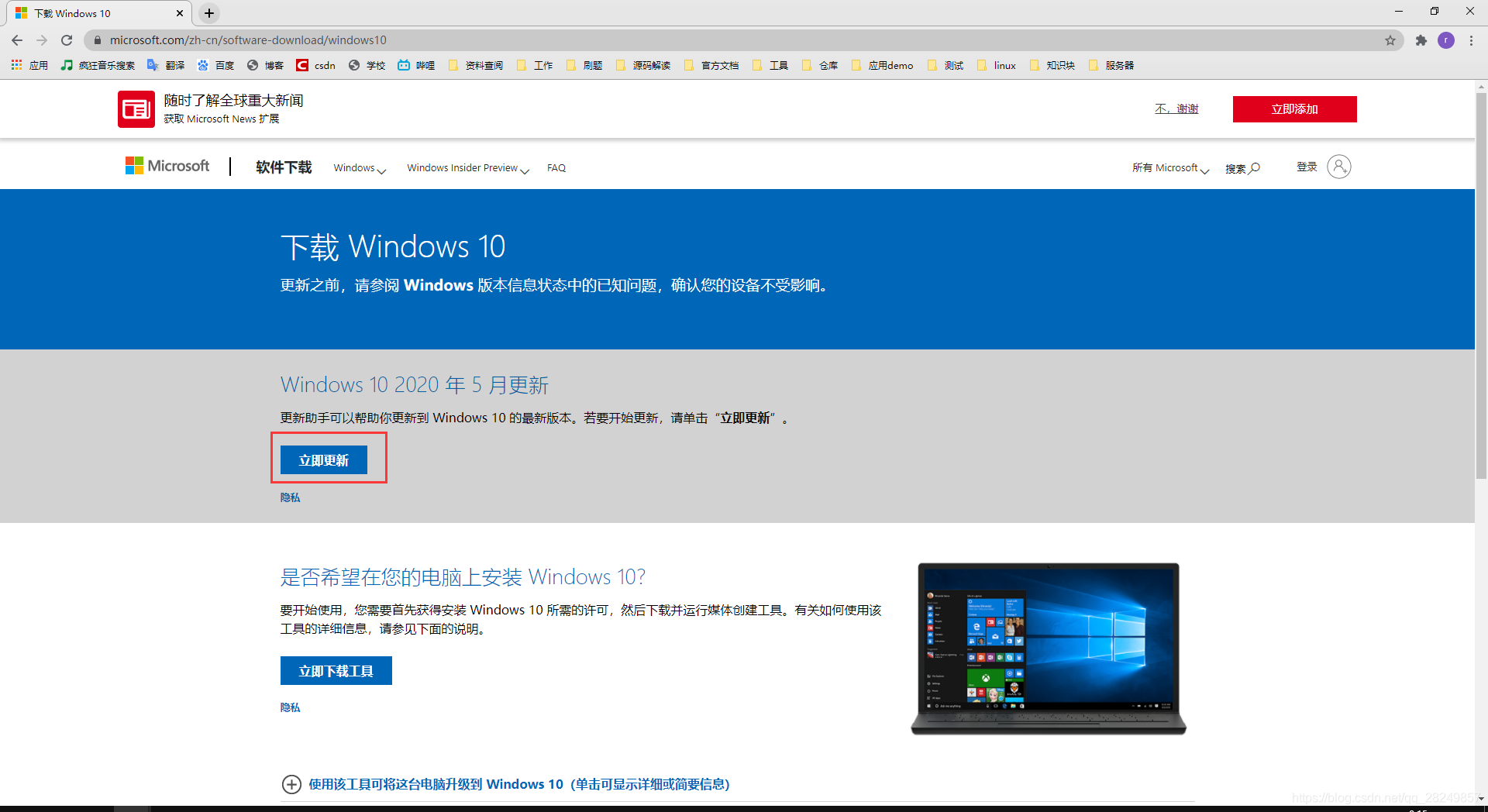This screenshot has height=812, width=1488.
Task: Open the csdn bookmark
Action: tap(315, 65)
